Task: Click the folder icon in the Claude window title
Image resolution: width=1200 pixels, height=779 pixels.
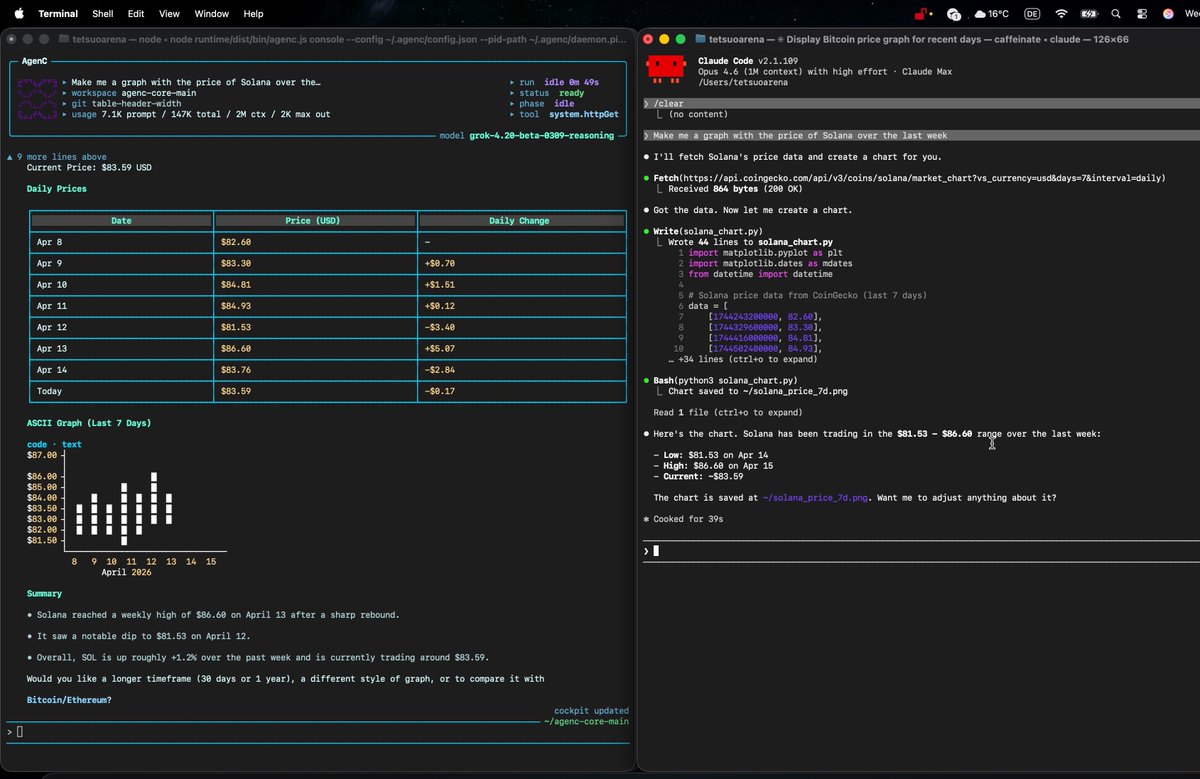Action: (x=698, y=39)
